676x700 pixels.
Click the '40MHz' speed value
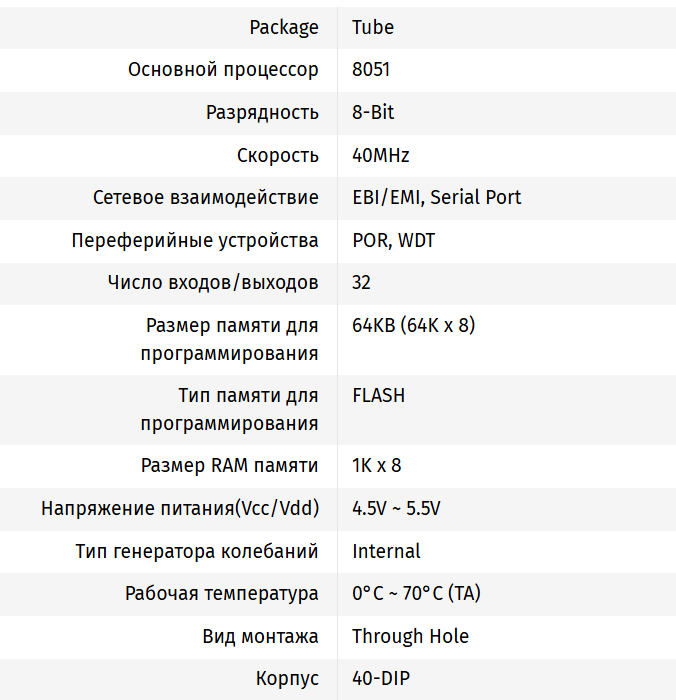[x=381, y=155]
